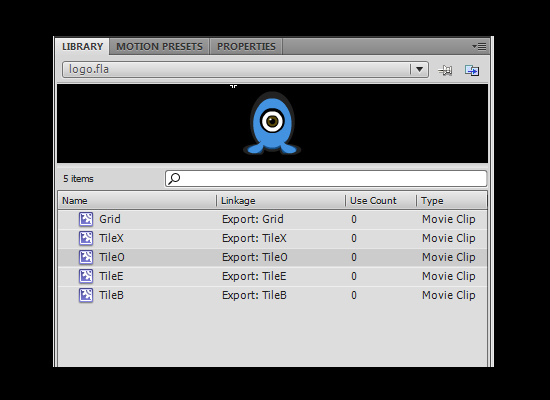Sort items by Linkage column header
The height and width of the screenshot is (400, 550).
(281, 201)
